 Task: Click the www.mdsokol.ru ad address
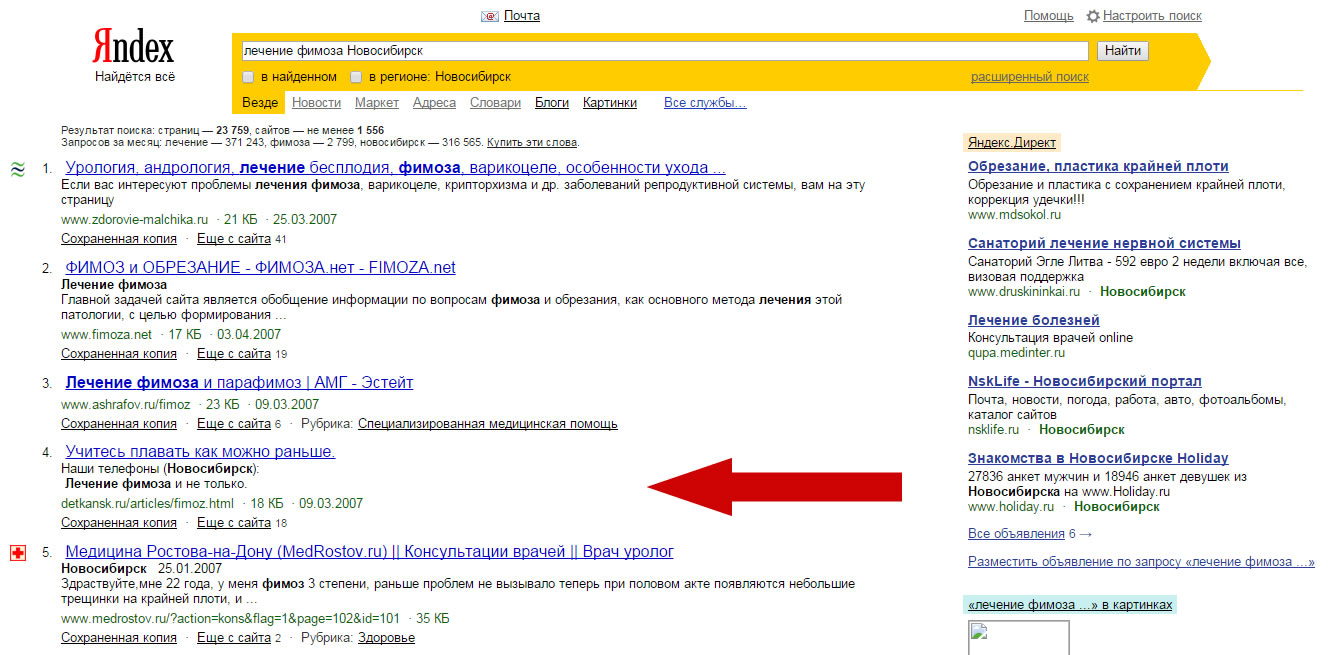coord(1014,215)
